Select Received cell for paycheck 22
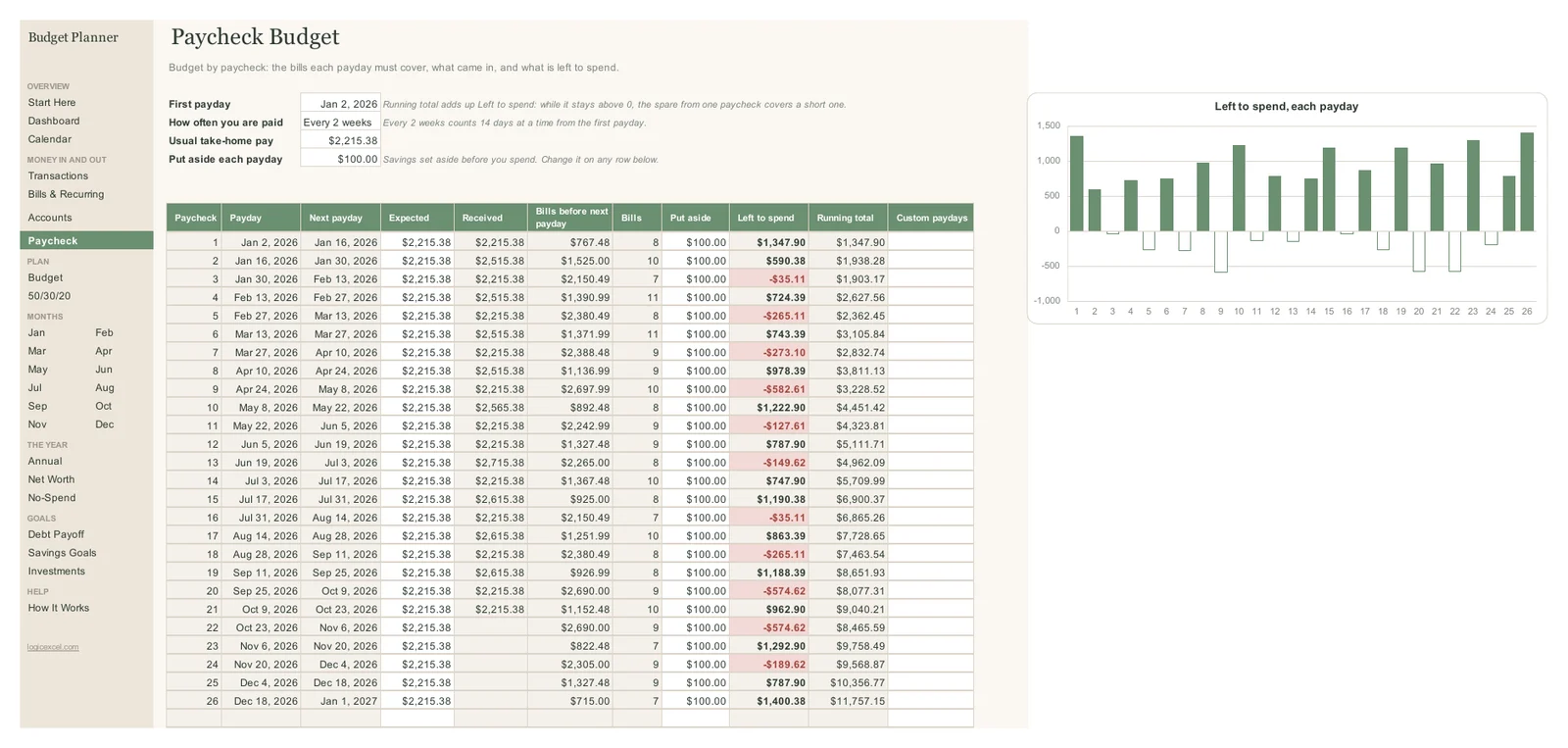Viewport: 1568px width, 748px height. pyautogui.click(x=491, y=627)
